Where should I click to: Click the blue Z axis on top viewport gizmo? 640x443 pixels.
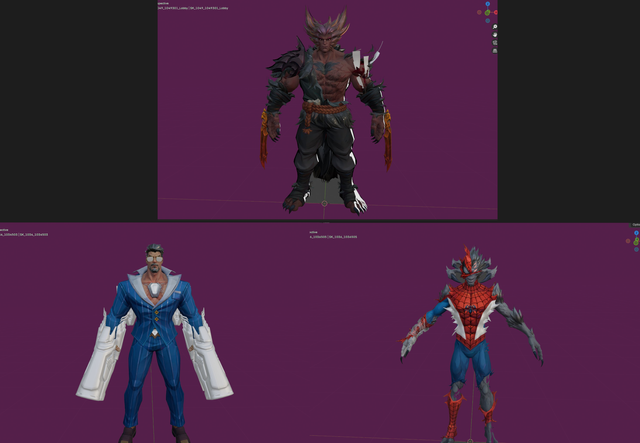(488, 4)
